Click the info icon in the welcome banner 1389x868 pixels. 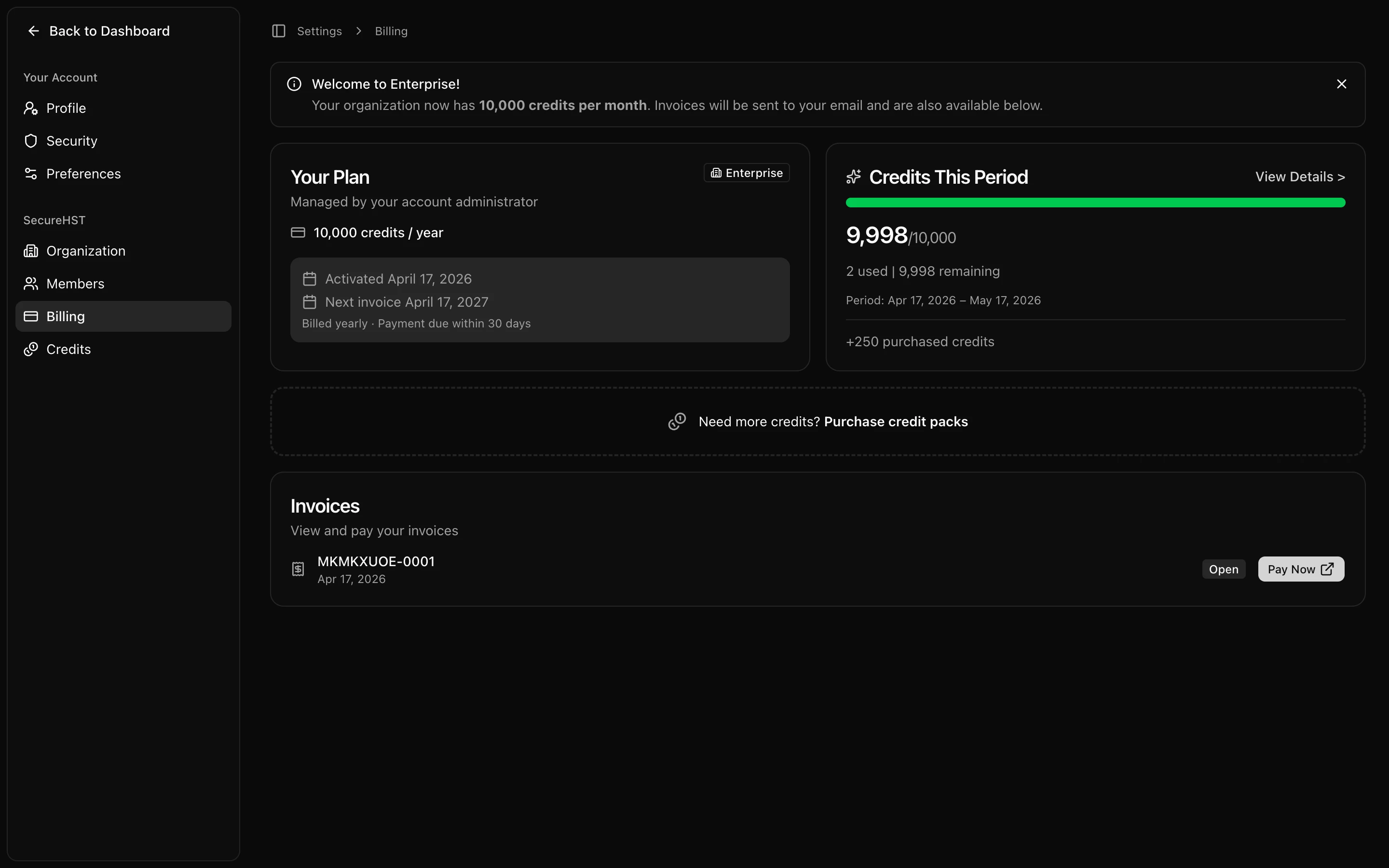[x=294, y=83]
